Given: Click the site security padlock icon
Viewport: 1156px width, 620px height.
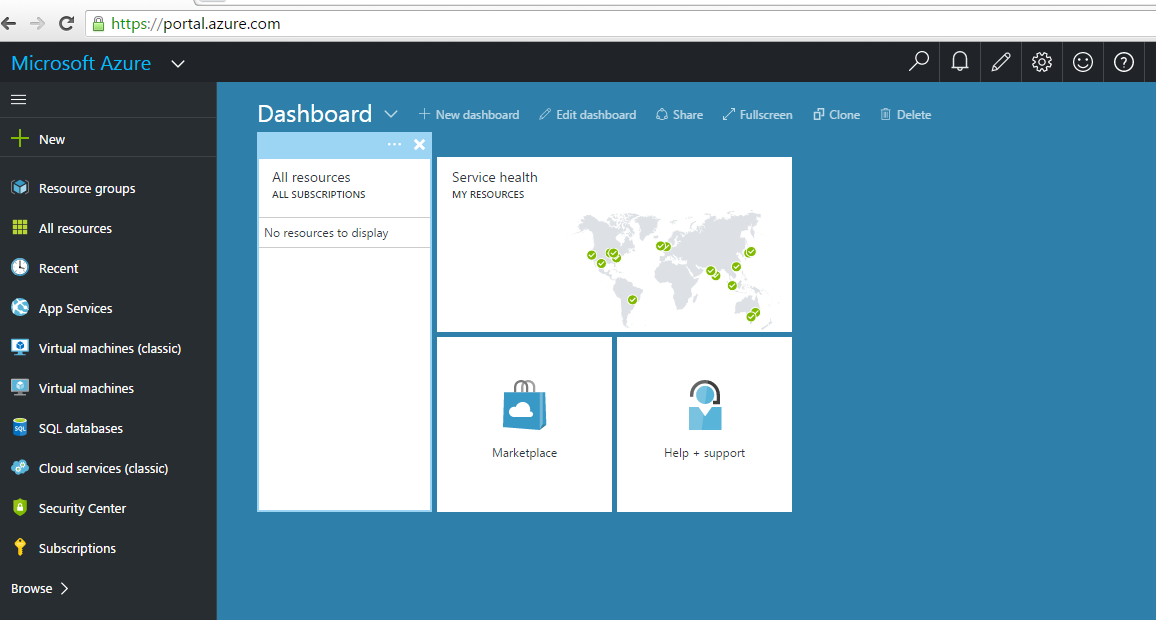Looking at the screenshot, I should click(x=98, y=24).
